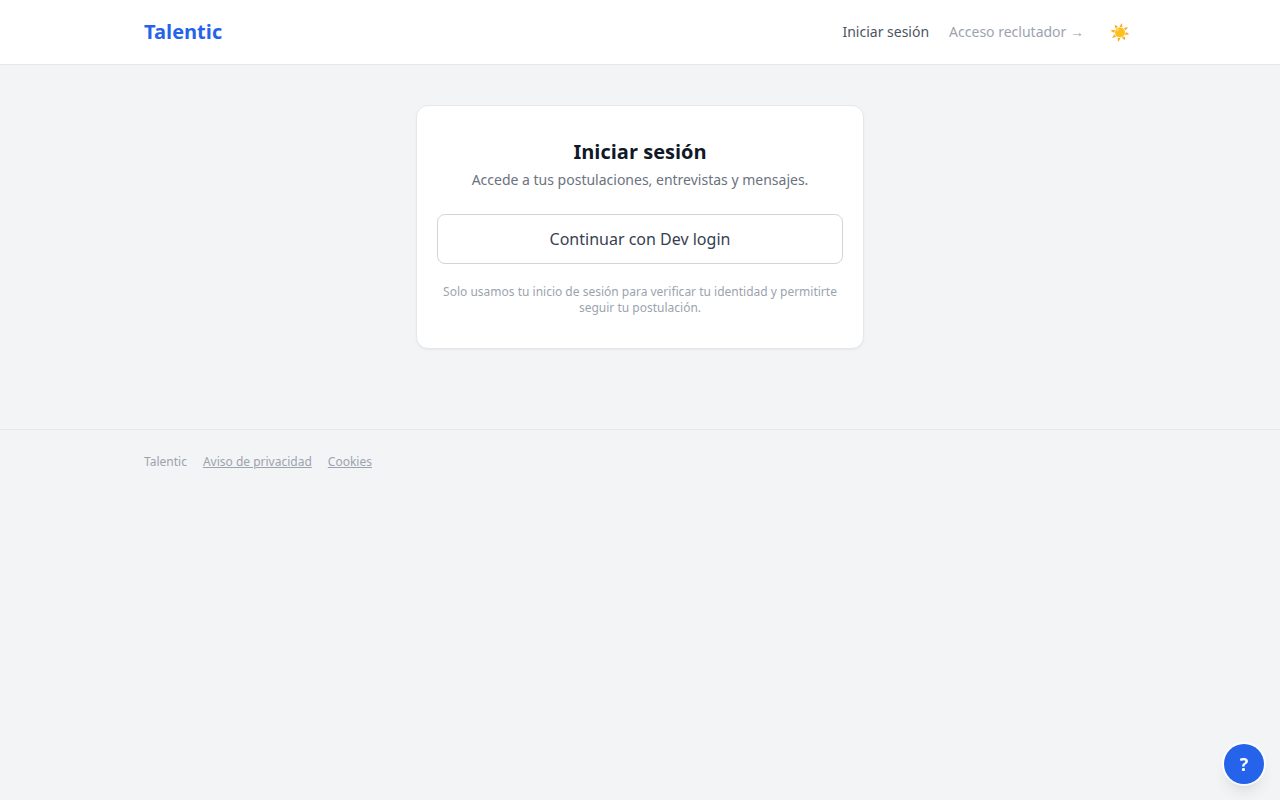Open the help question mark button
The height and width of the screenshot is (800, 1280).
pos(1243,765)
